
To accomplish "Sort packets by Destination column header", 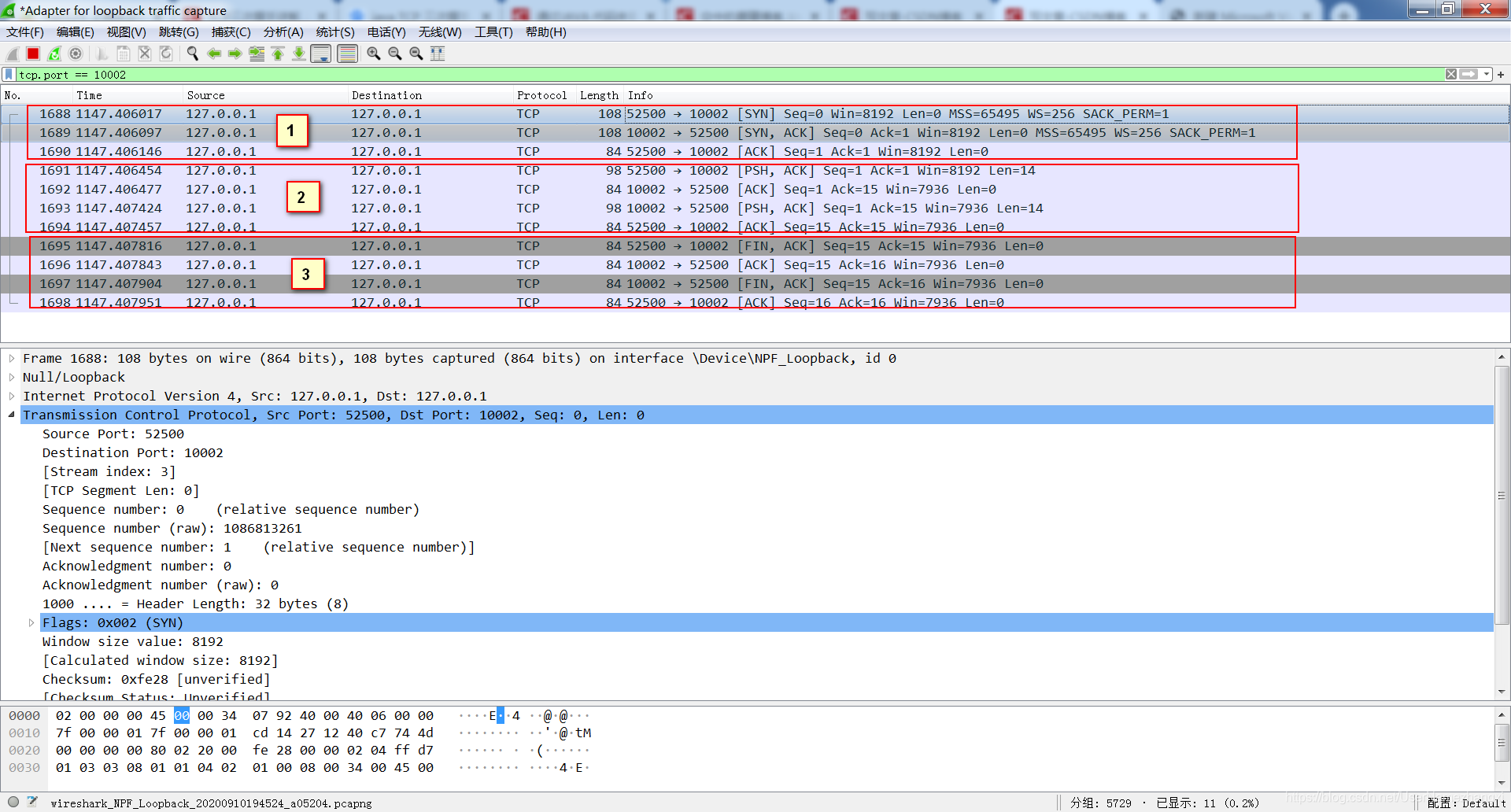I will (430, 95).
